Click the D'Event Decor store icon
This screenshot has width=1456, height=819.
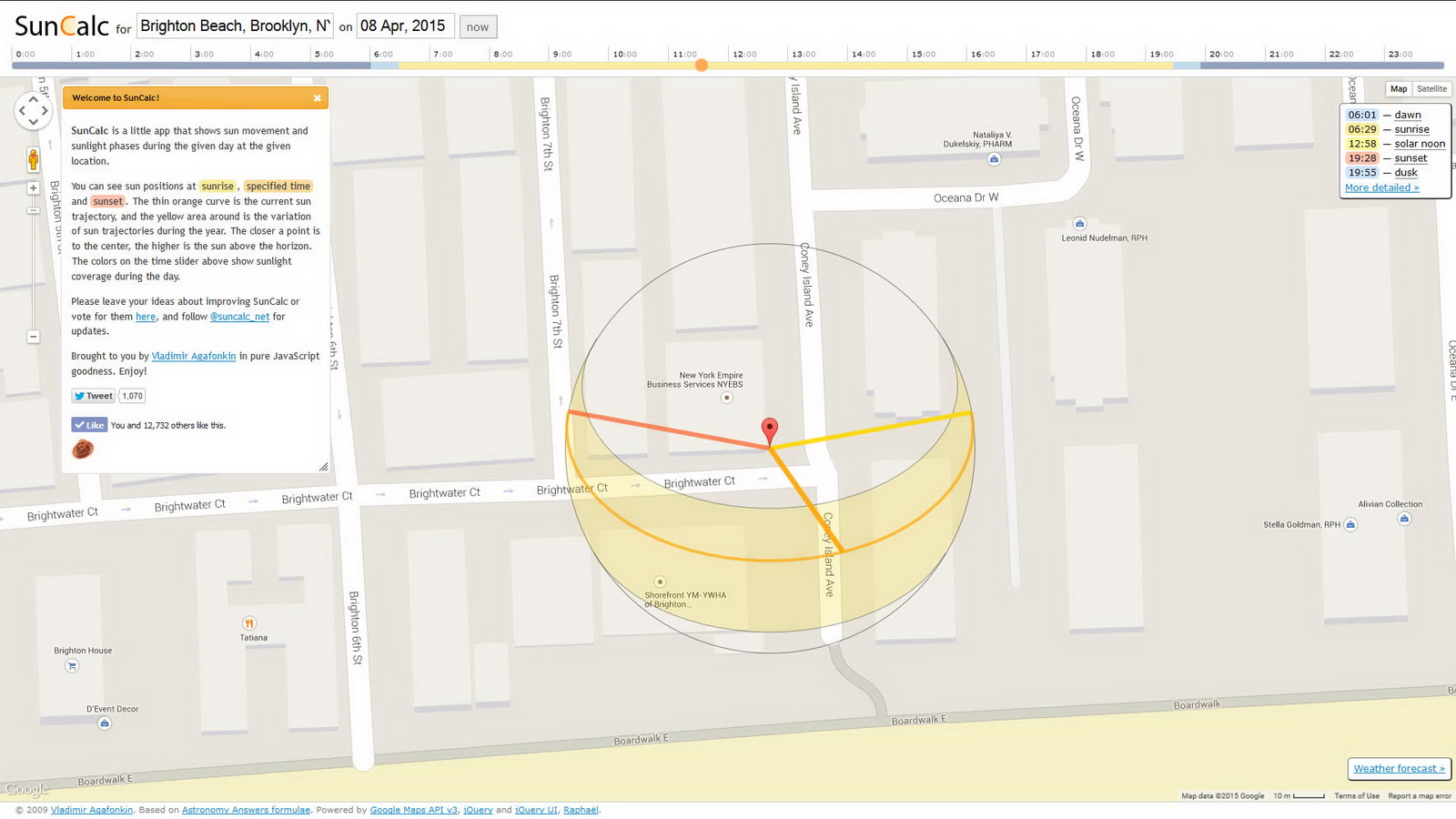click(x=105, y=723)
